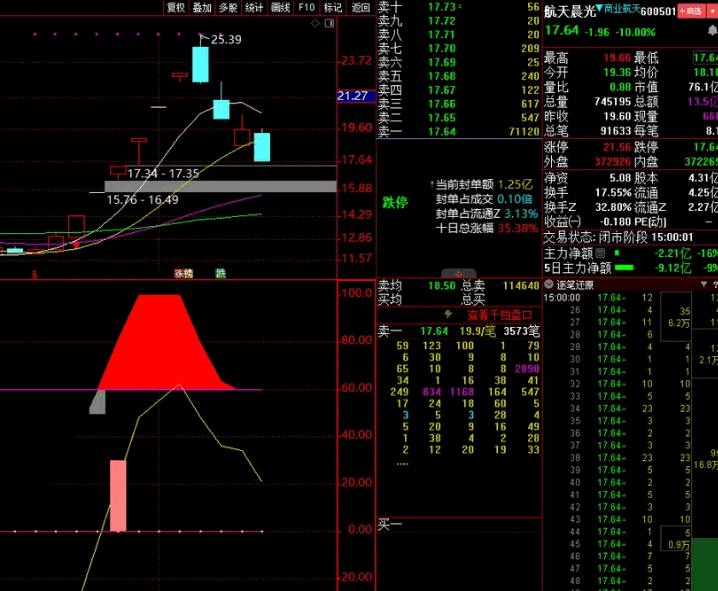
Task: Toggle the side panel layout icon
Action: click(329, 23)
